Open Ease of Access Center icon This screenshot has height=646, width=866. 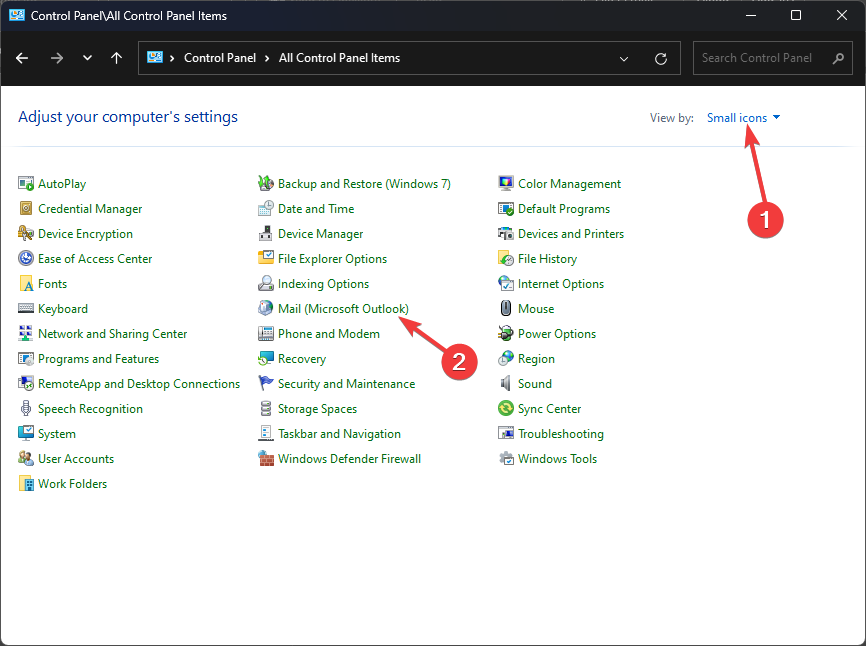26,258
